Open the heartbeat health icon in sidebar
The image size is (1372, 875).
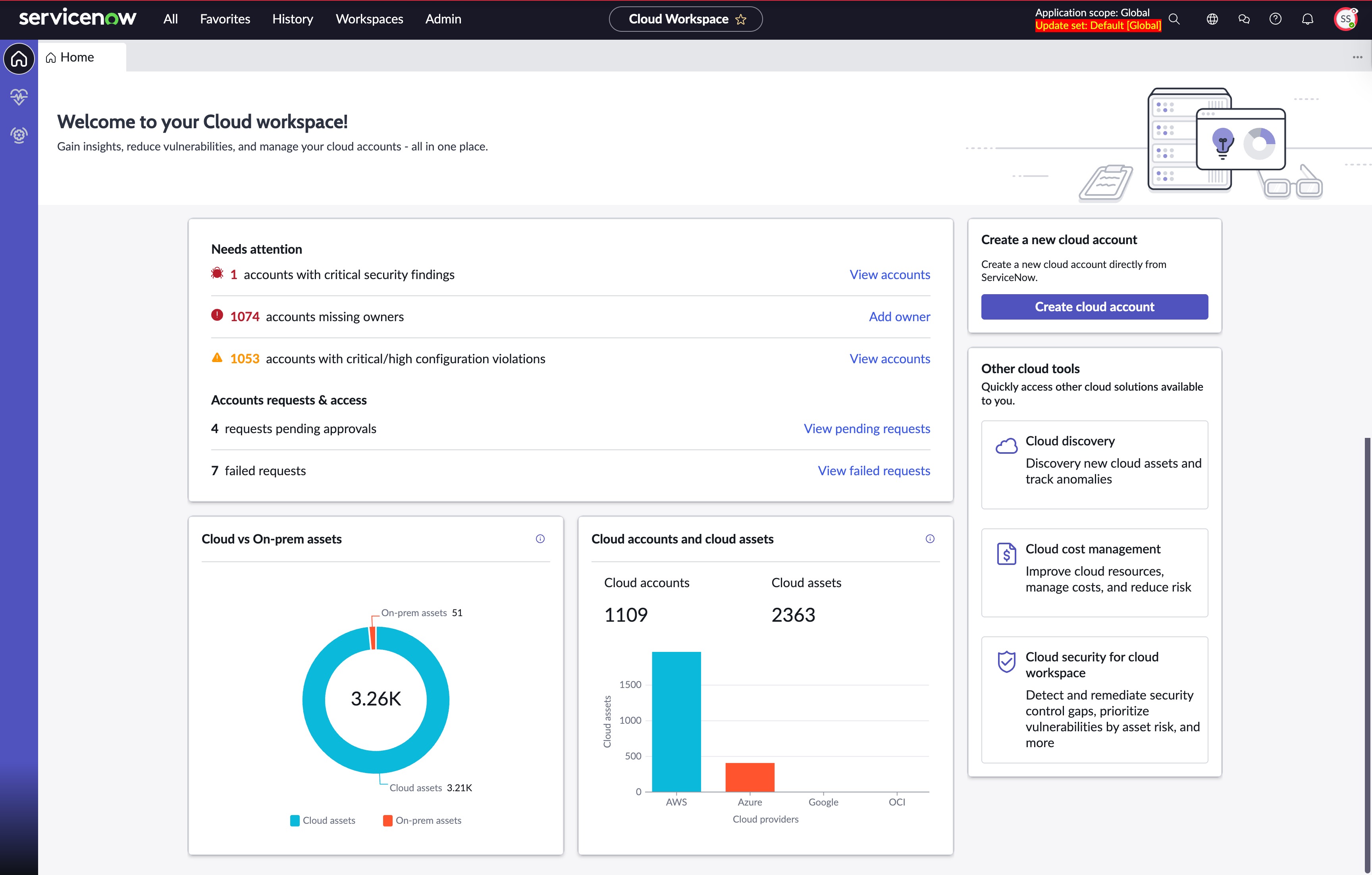[19, 96]
